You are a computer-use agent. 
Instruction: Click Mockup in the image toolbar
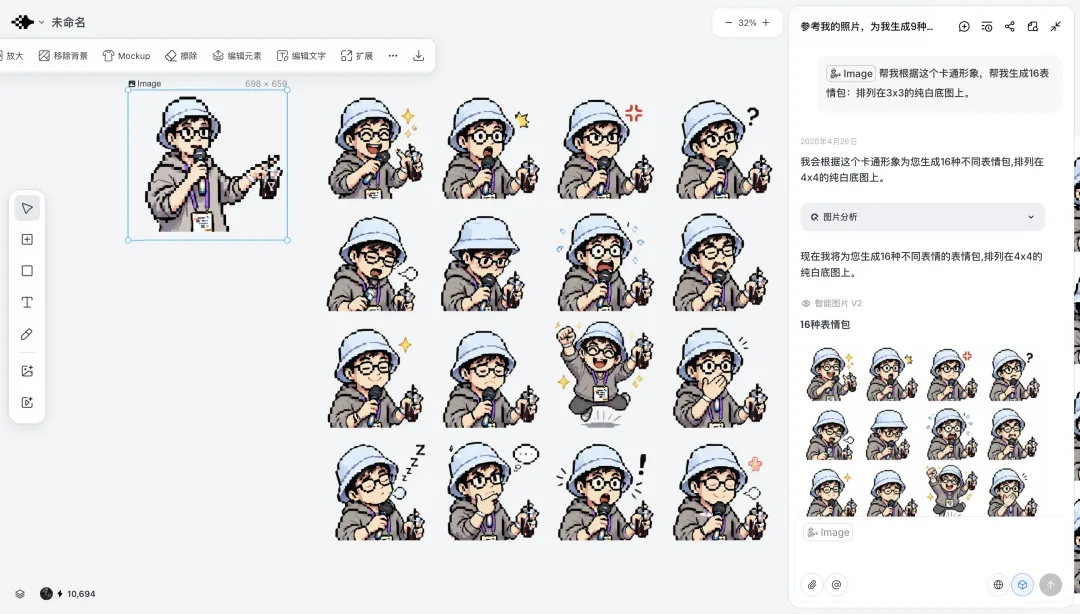click(126, 56)
